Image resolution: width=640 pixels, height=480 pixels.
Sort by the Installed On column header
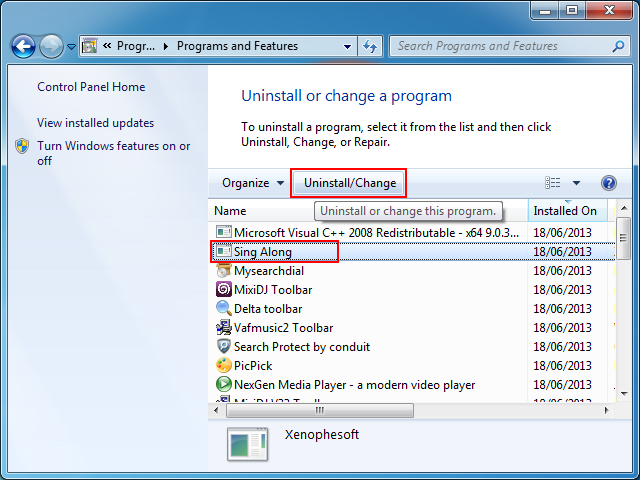click(568, 211)
